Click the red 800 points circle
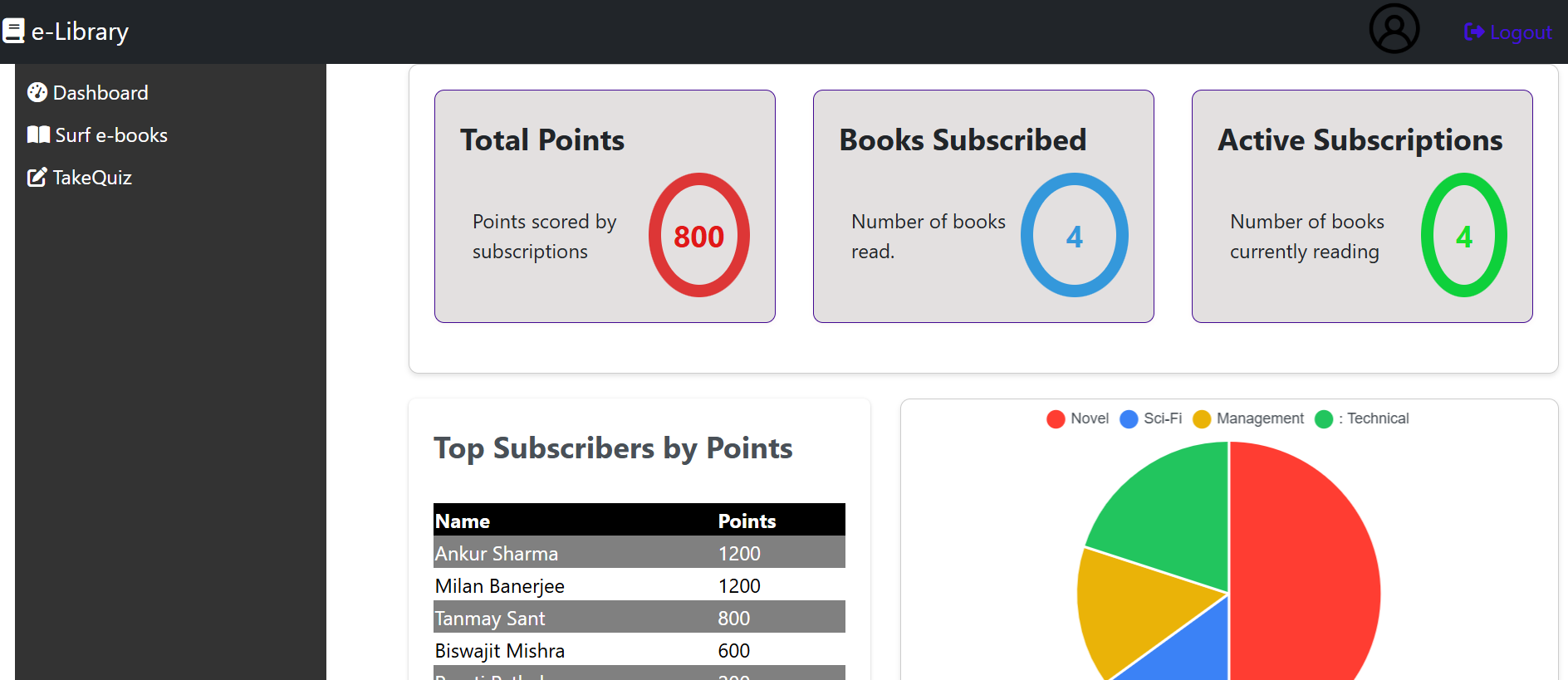Viewport: 1568px width, 680px height. click(698, 236)
